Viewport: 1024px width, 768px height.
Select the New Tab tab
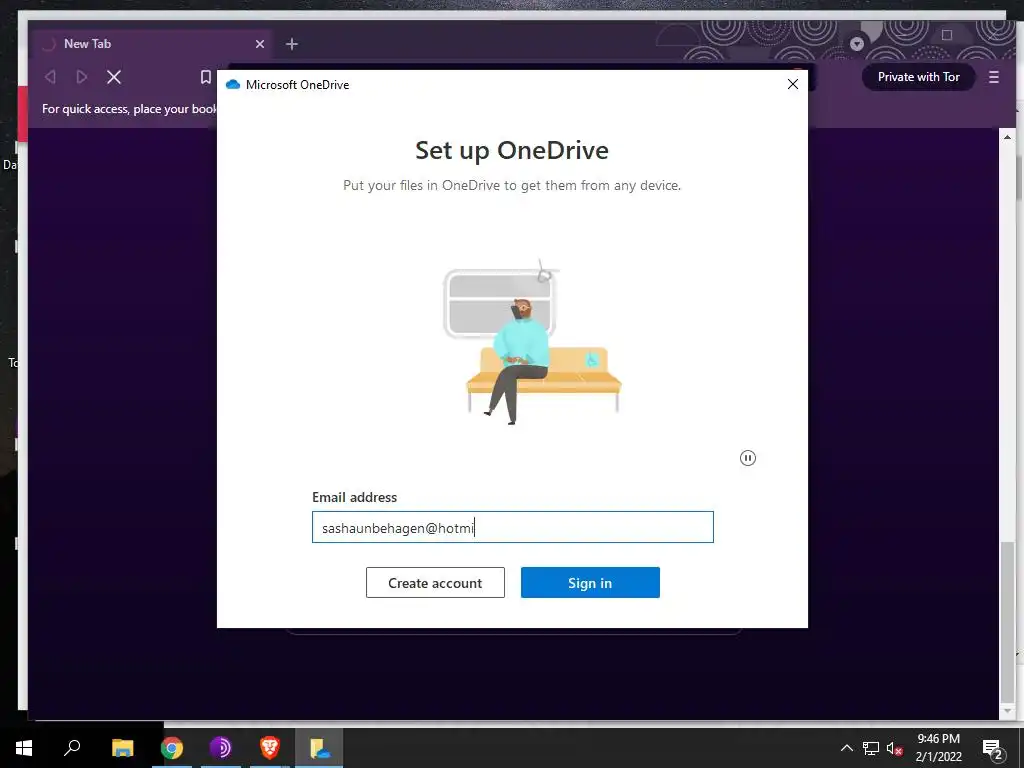pyautogui.click(x=153, y=44)
